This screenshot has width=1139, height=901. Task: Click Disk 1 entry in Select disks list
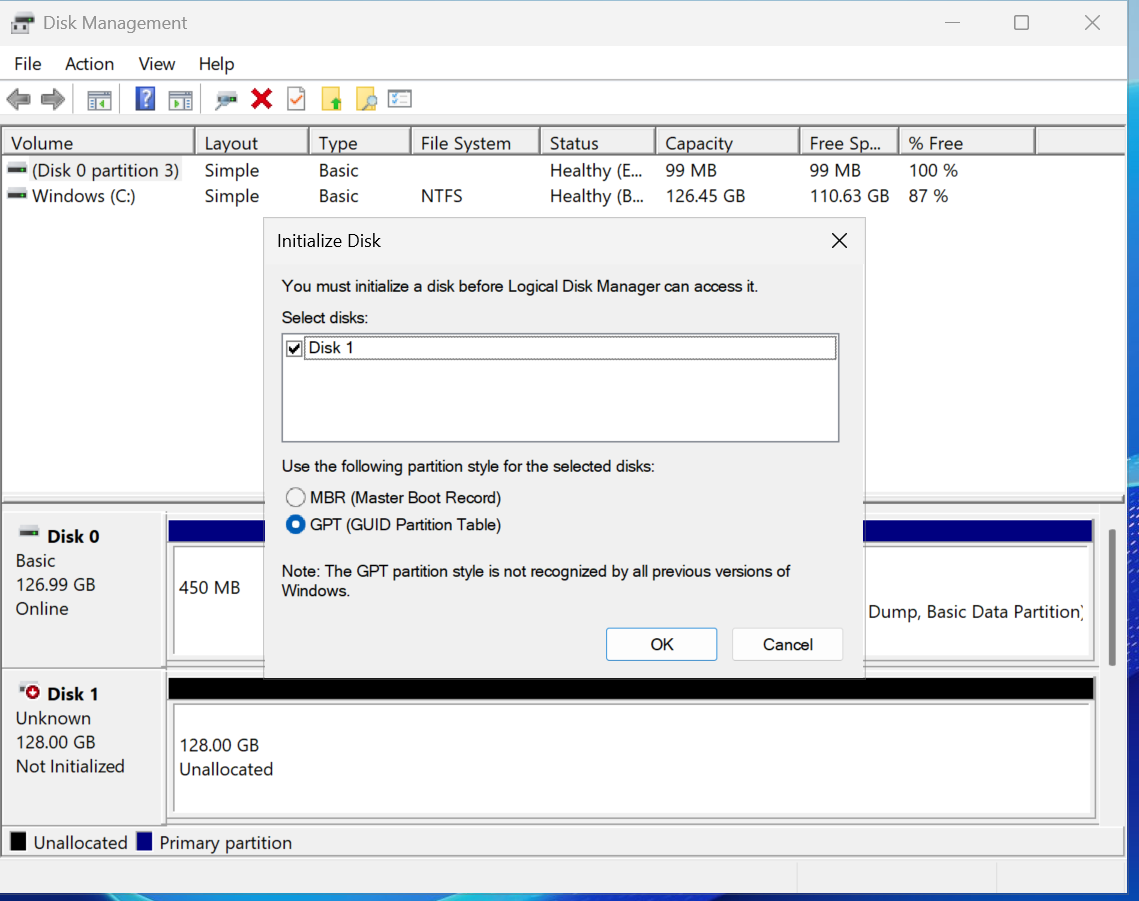570,348
